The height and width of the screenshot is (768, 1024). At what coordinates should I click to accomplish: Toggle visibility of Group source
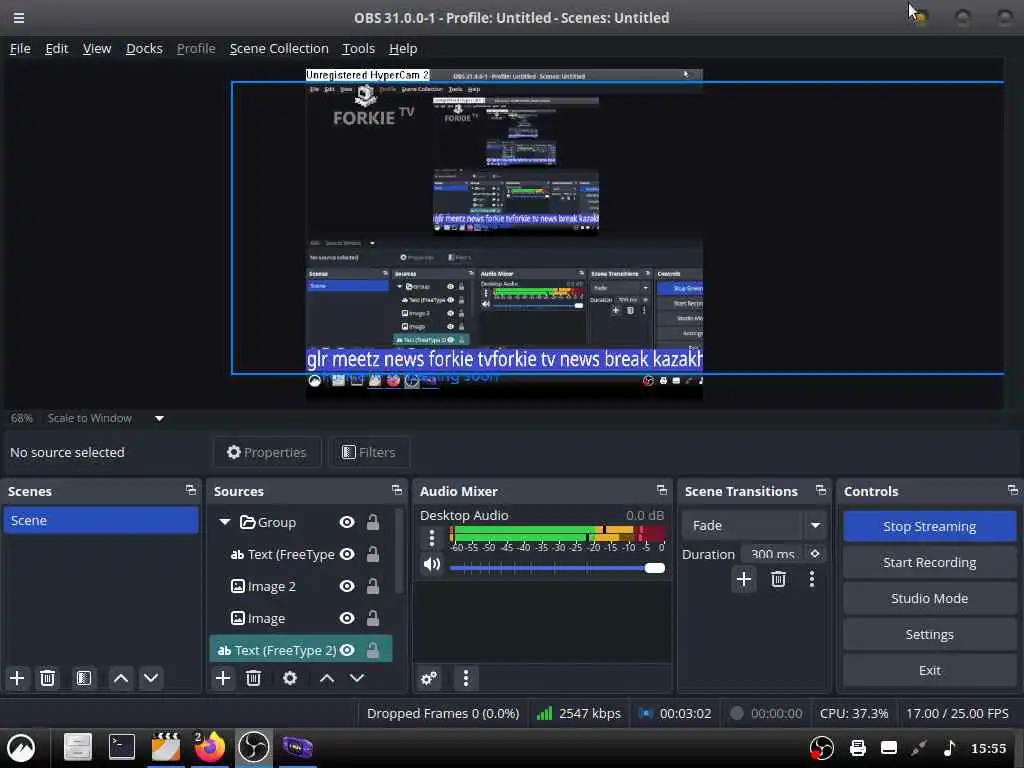pyautogui.click(x=347, y=522)
